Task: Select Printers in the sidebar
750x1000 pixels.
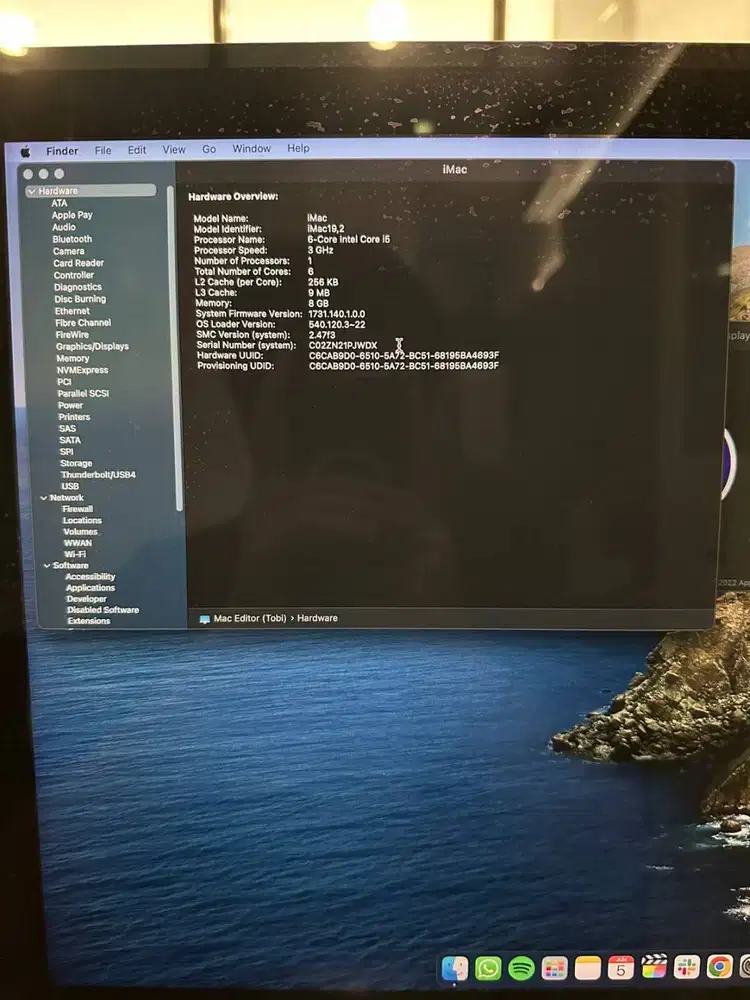Action: (75, 417)
